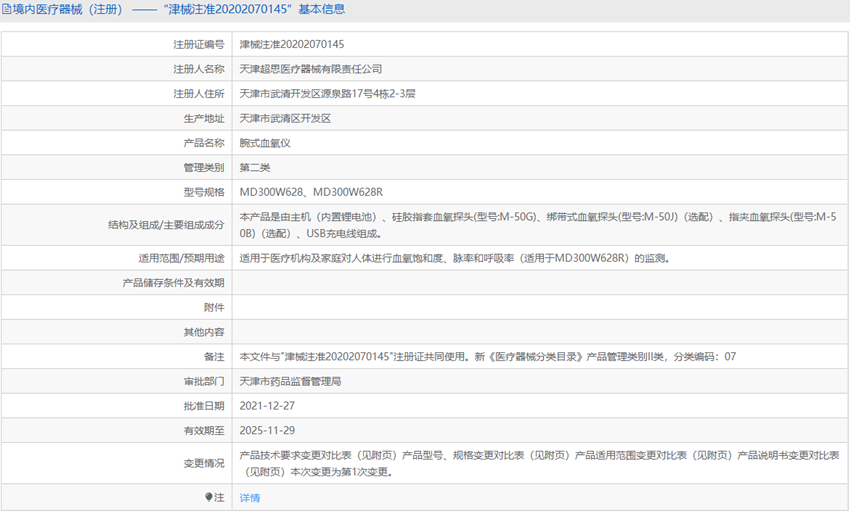Click the 审批部门 label
Viewport: 850px width, 513px height.
[x=204, y=381]
